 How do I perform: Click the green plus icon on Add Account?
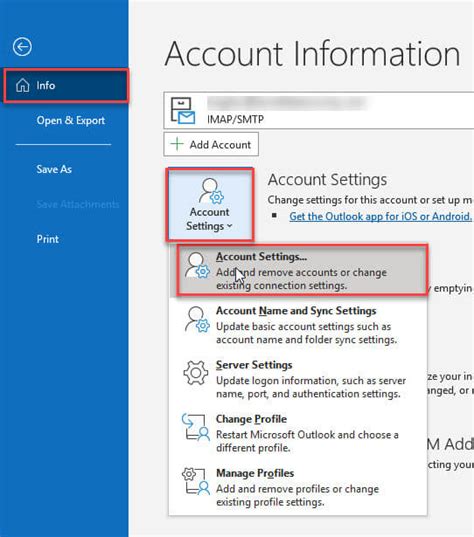pos(177,144)
